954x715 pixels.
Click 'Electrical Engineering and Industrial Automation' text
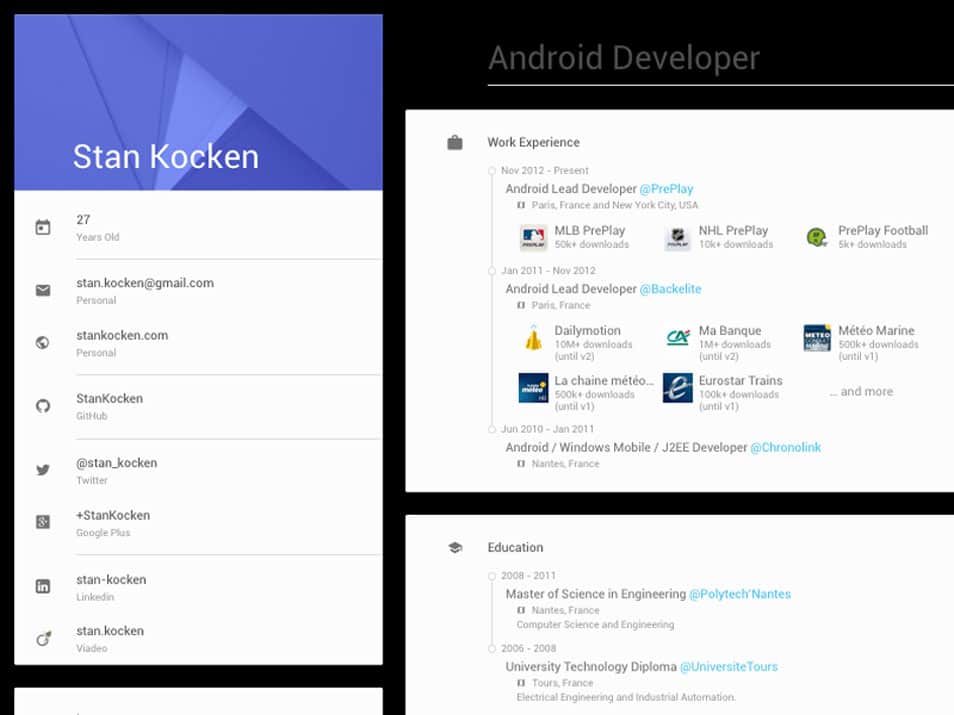click(626, 697)
